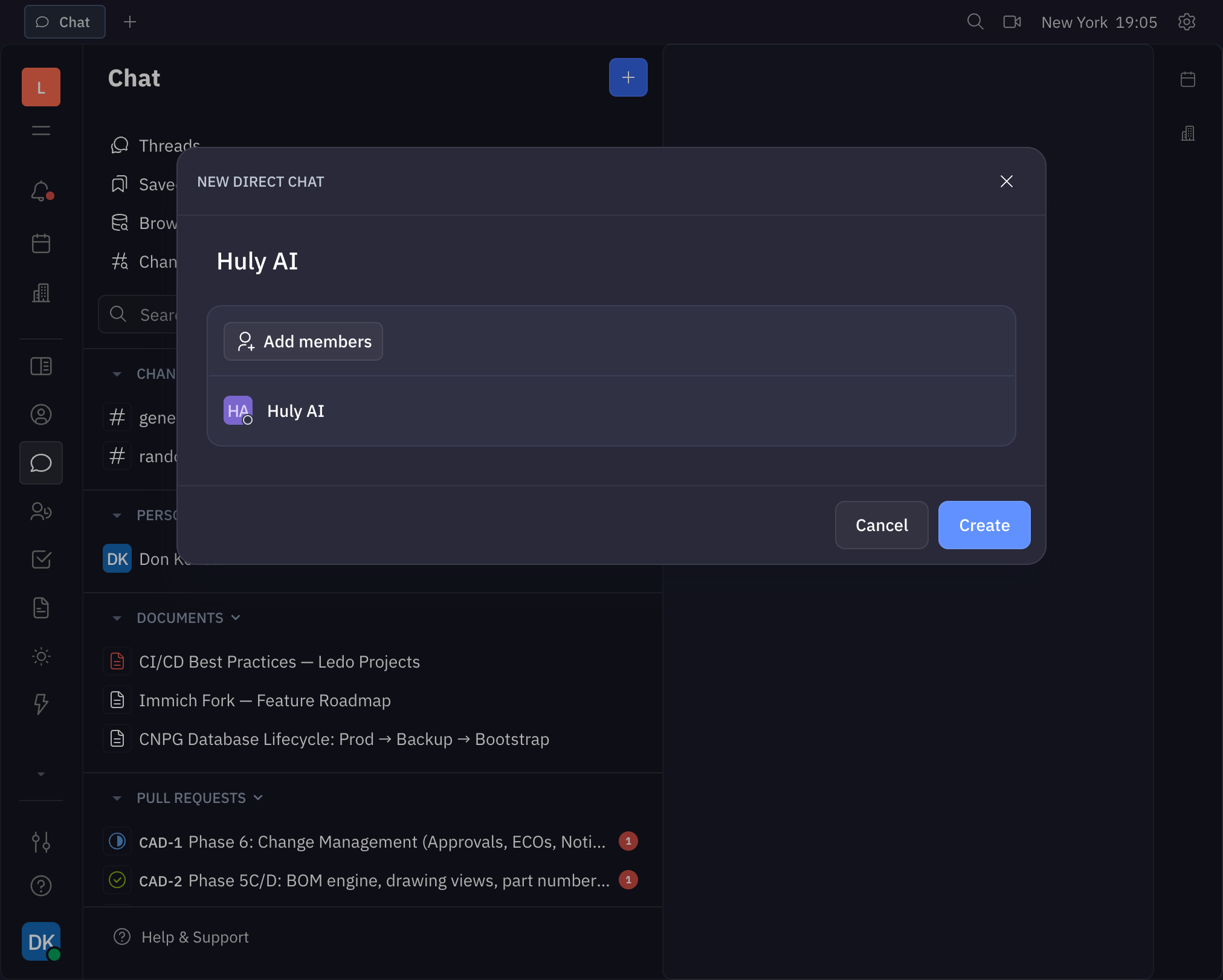The image size is (1223, 980).
Task: Open the documents page icon in sidebar
Action: 40,608
